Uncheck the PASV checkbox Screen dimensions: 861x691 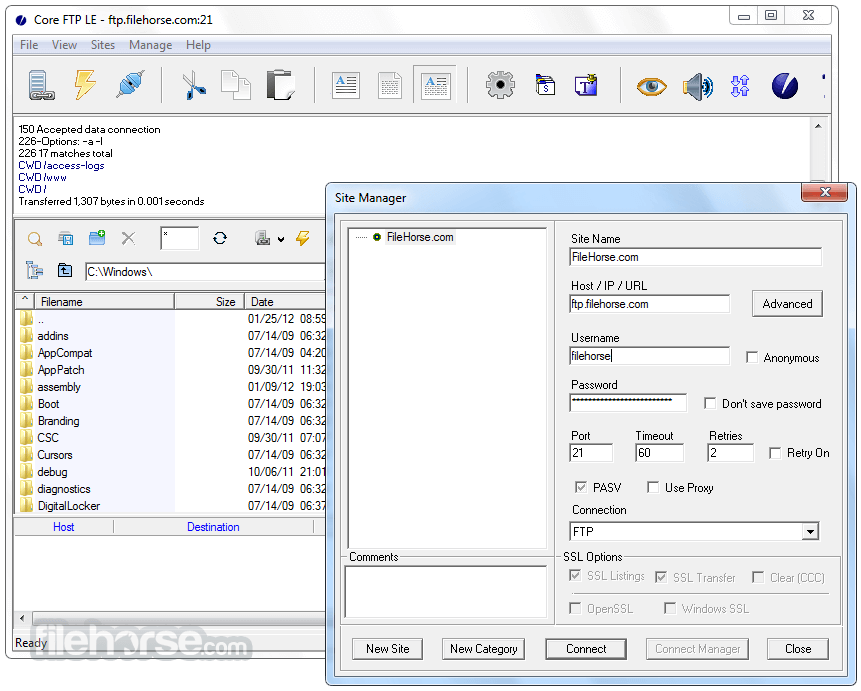[580, 487]
